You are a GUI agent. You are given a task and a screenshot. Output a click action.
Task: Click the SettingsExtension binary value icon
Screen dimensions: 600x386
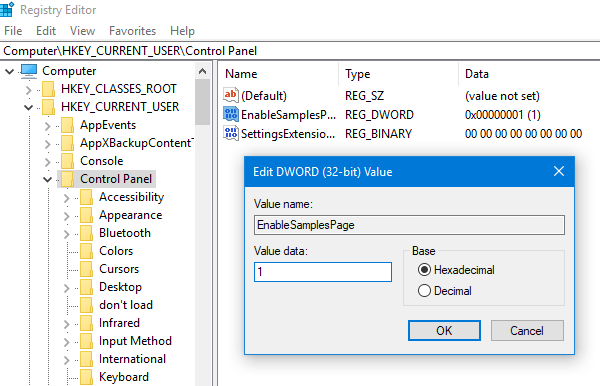(231, 133)
